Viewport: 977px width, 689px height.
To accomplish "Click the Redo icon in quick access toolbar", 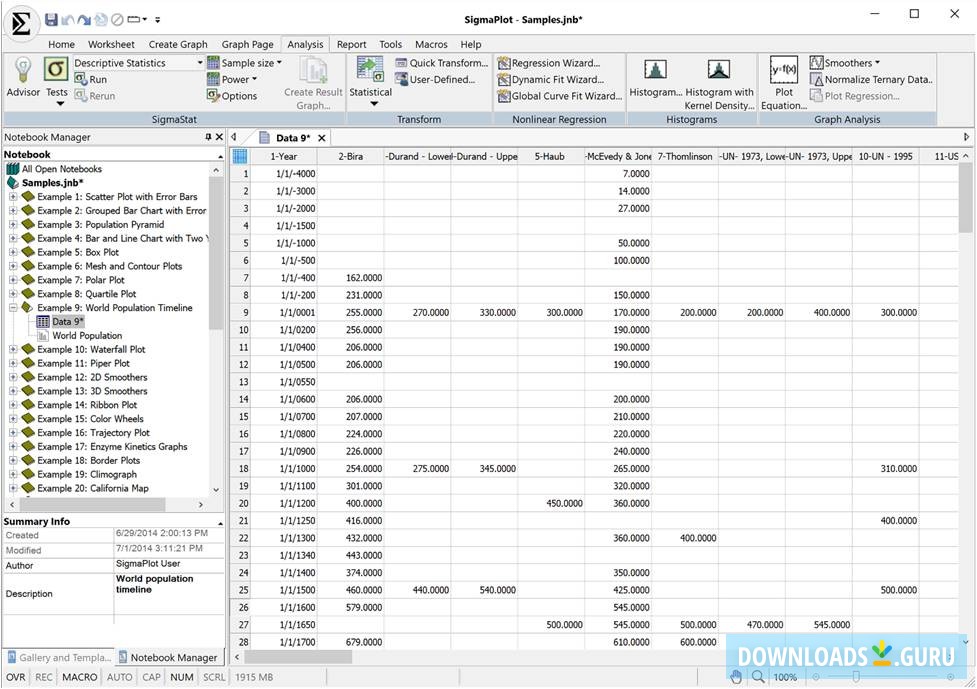I will (84, 19).
